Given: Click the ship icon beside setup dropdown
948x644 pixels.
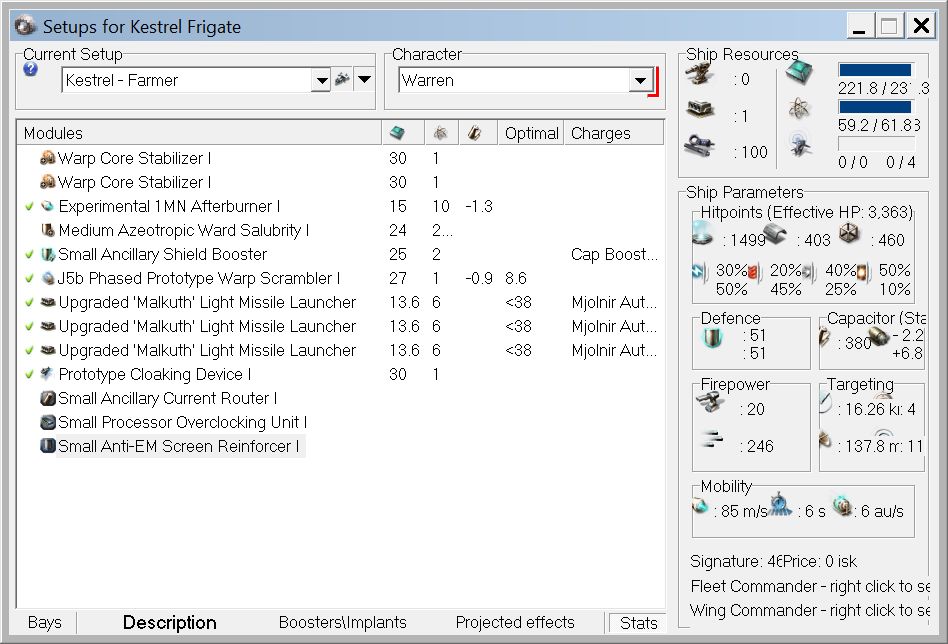Looking at the screenshot, I should [x=342, y=79].
